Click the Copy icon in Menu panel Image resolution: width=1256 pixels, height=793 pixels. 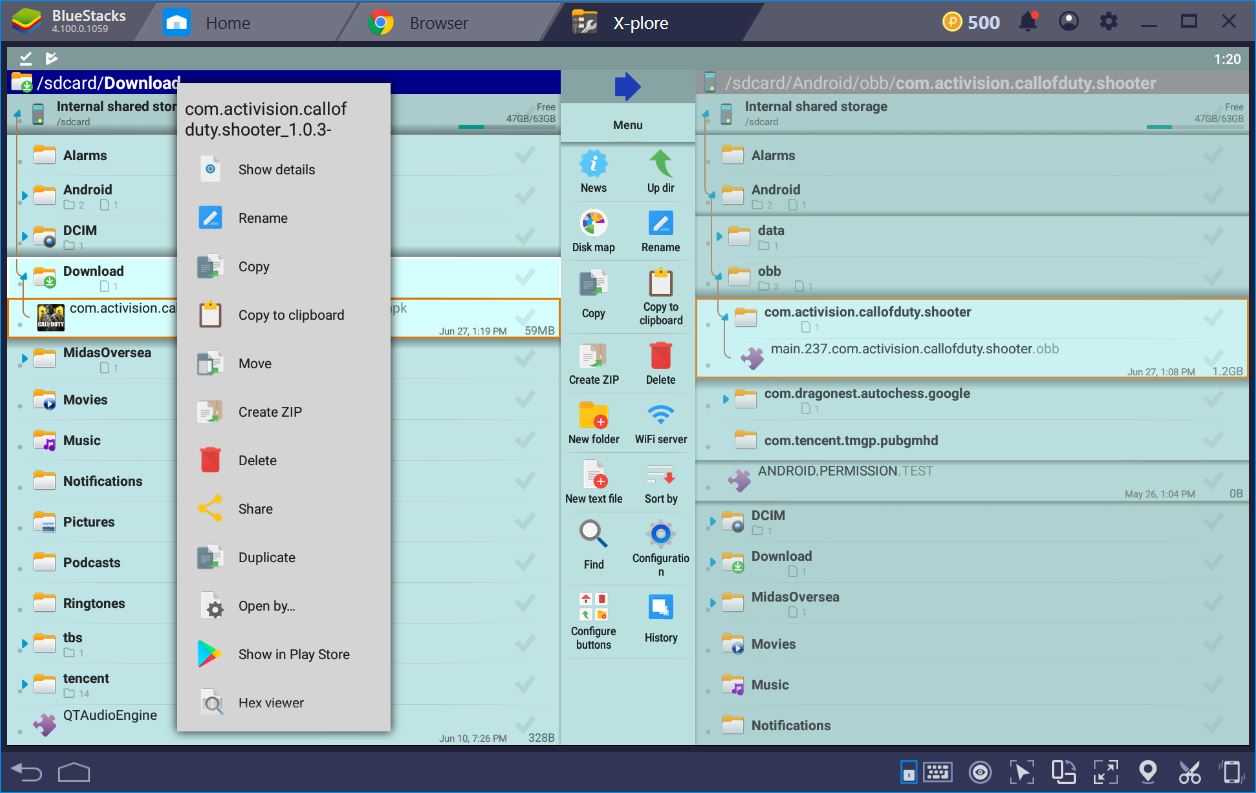point(594,294)
